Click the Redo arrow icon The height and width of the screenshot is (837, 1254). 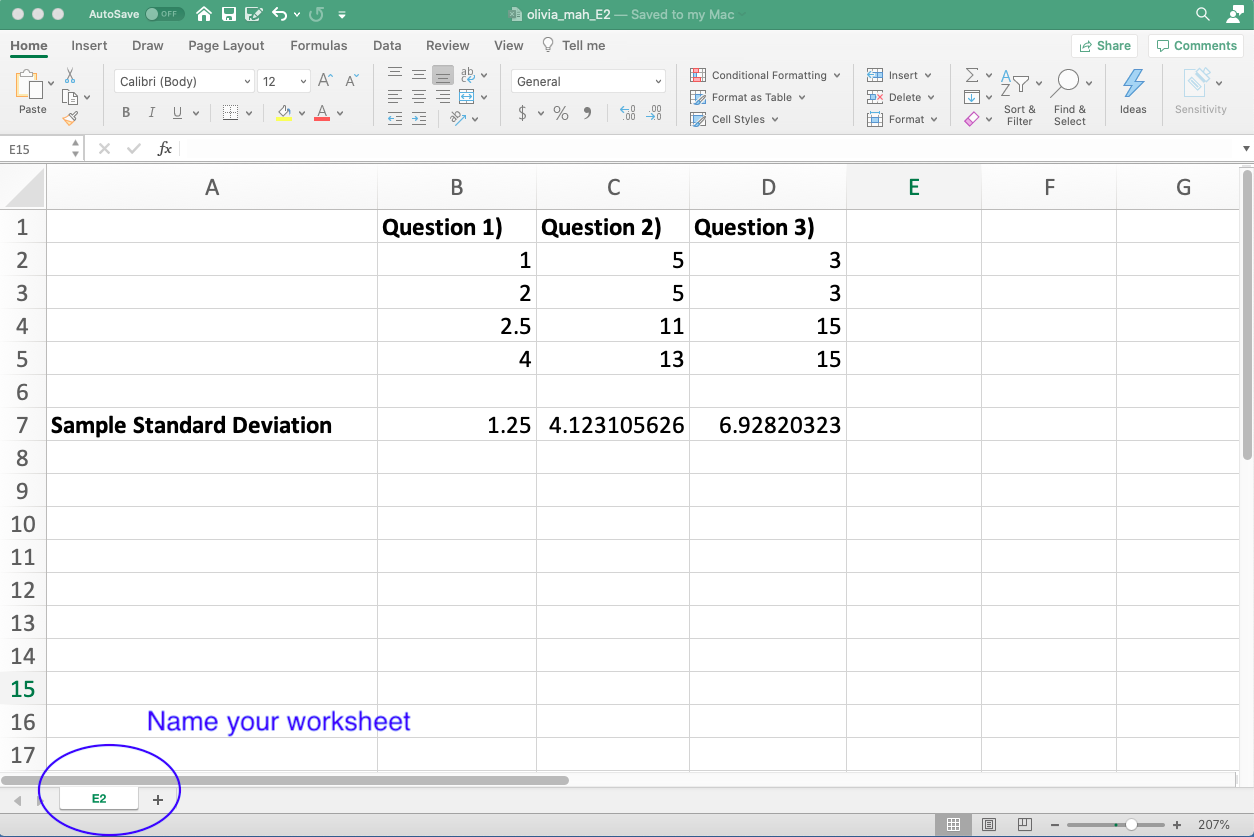(x=316, y=15)
